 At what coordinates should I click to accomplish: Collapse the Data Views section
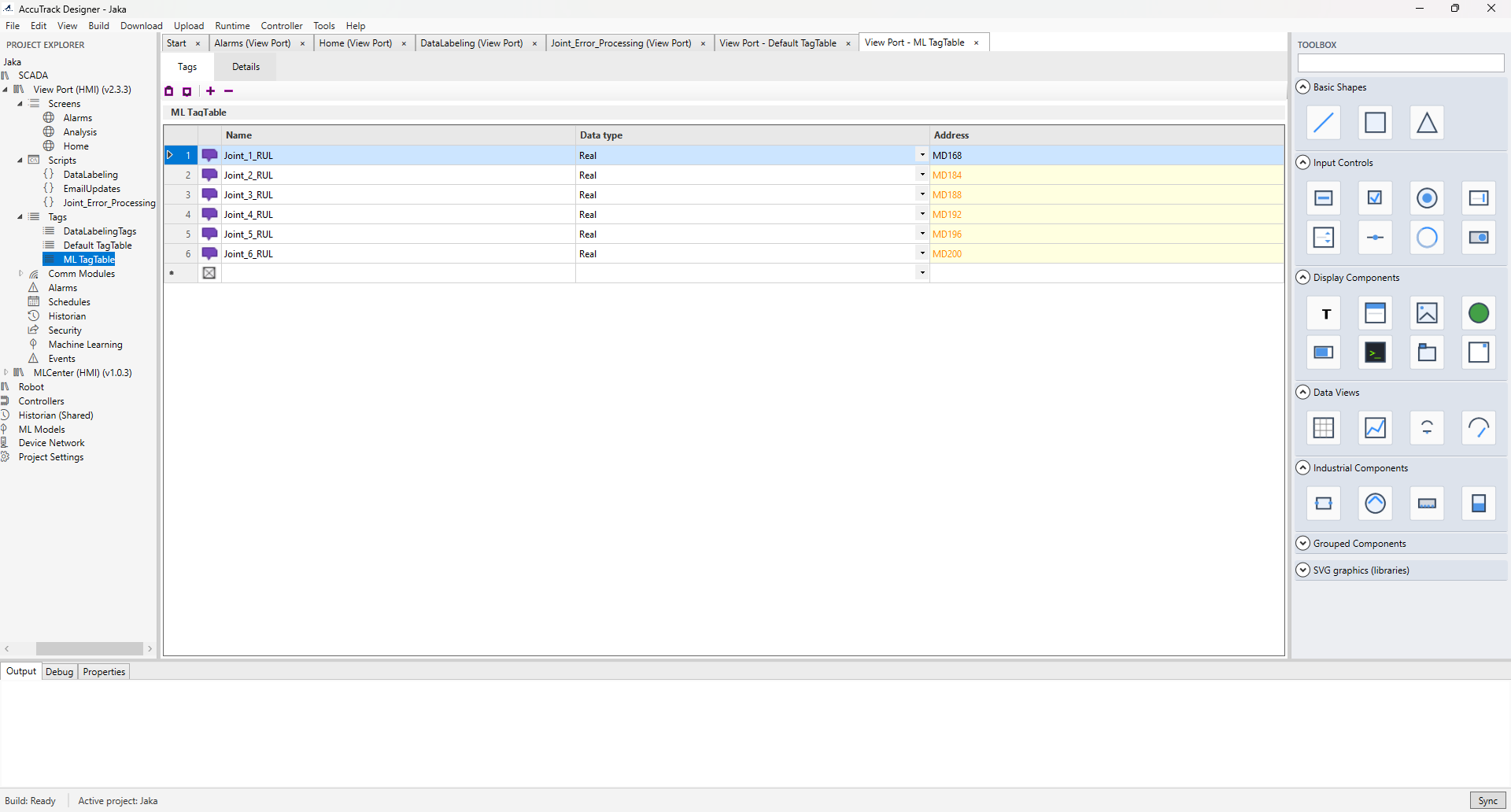coord(1303,393)
